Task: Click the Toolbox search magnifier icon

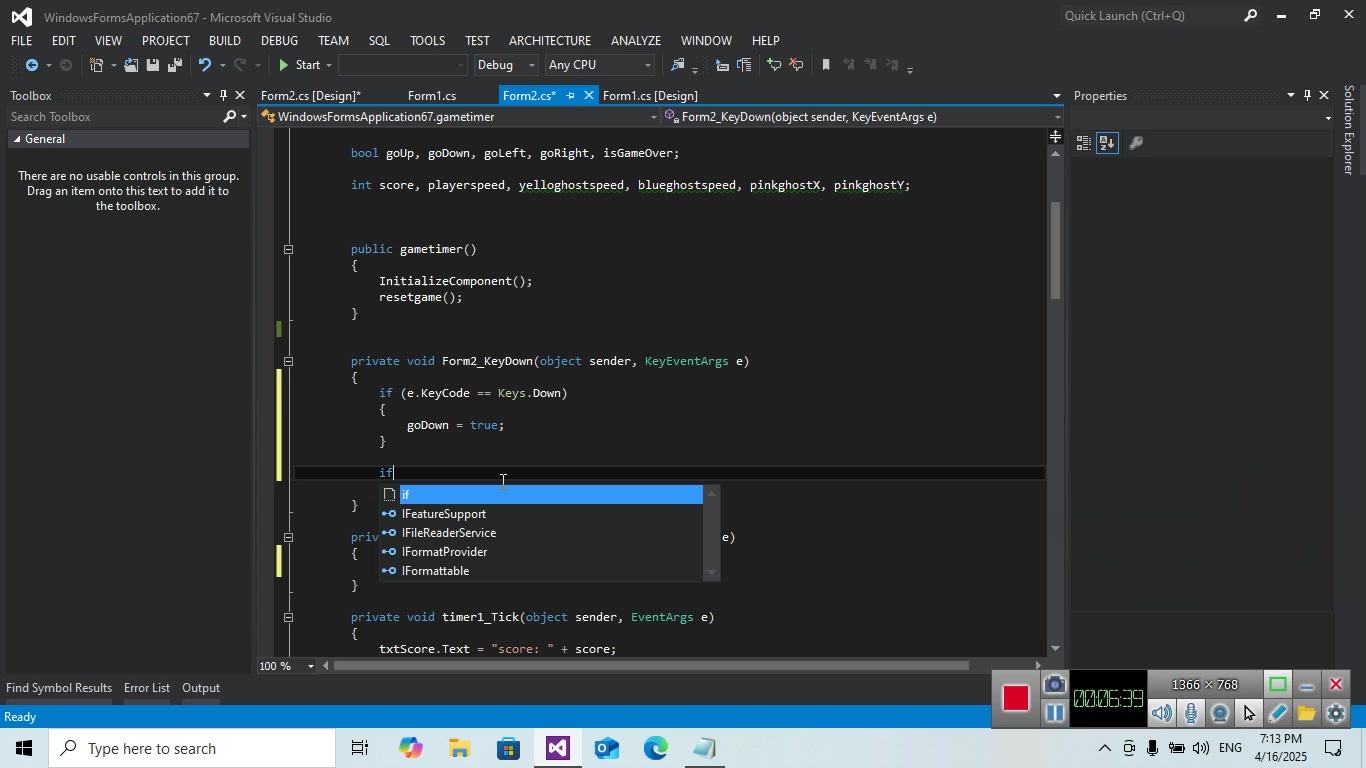Action: (x=229, y=117)
